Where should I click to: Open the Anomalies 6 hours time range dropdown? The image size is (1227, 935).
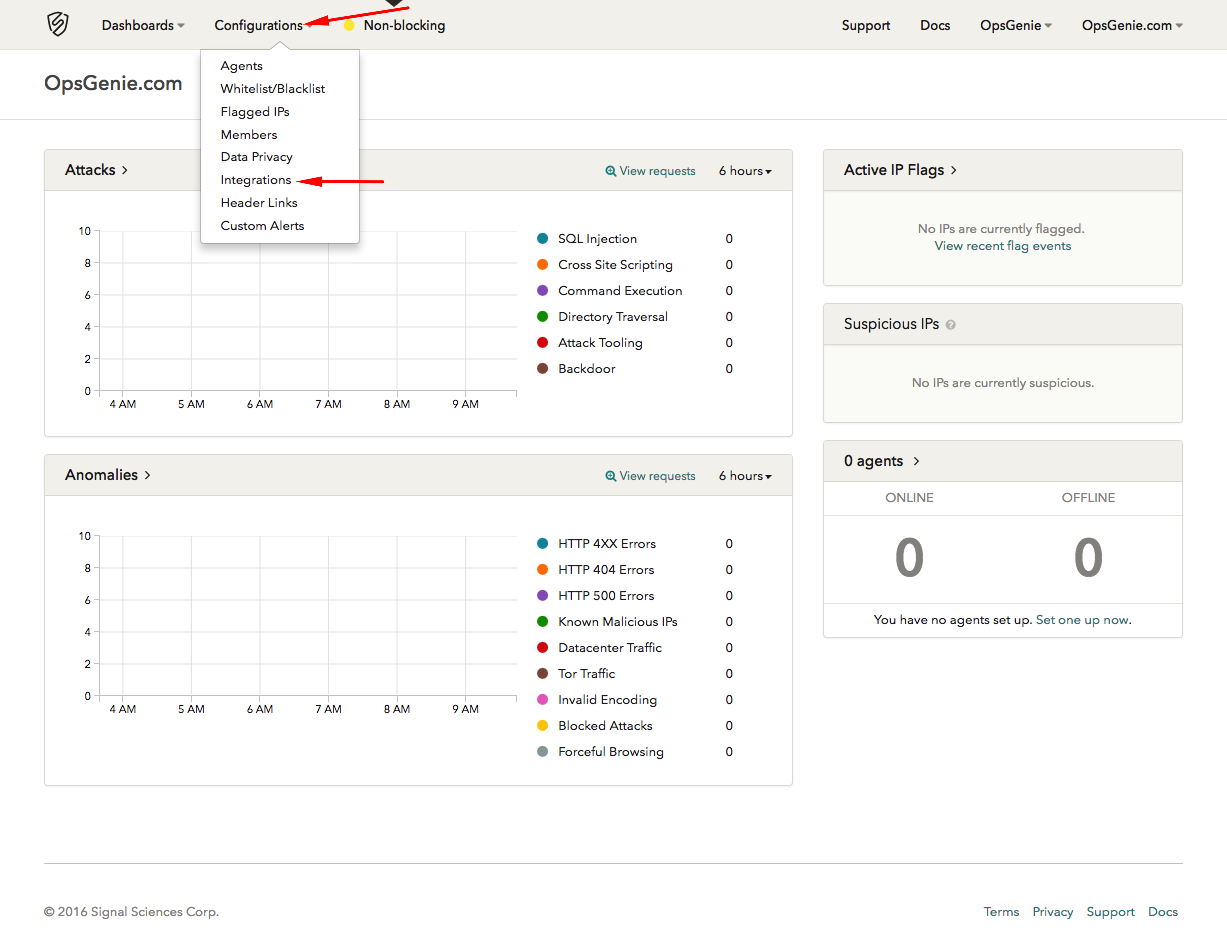click(745, 476)
